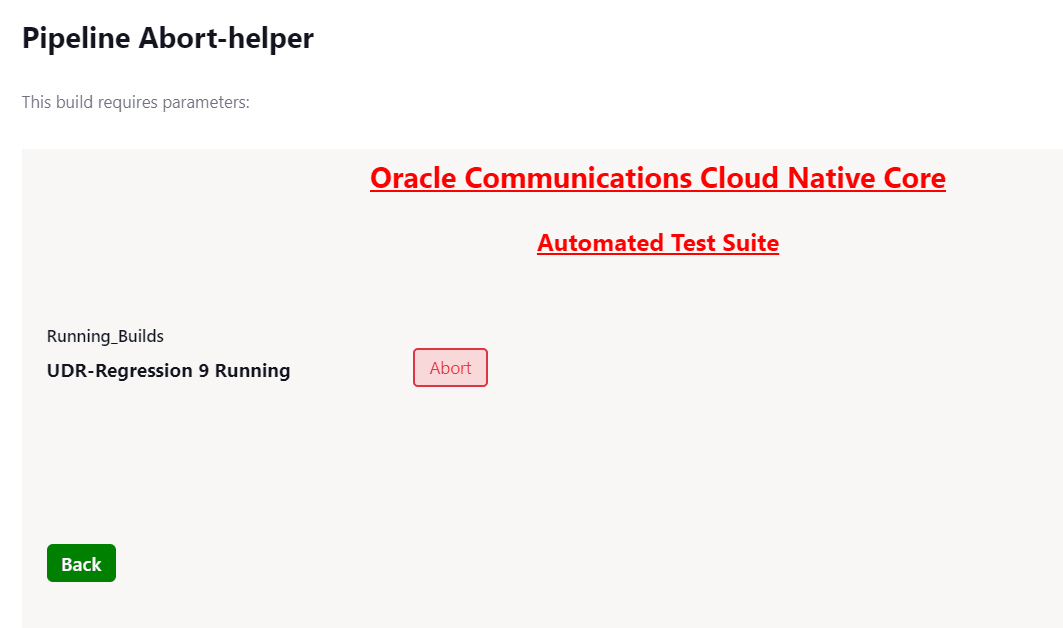The height and width of the screenshot is (628, 1063).
Task: Click the Abort button for UDR-Regression 9
Action: coord(450,367)
